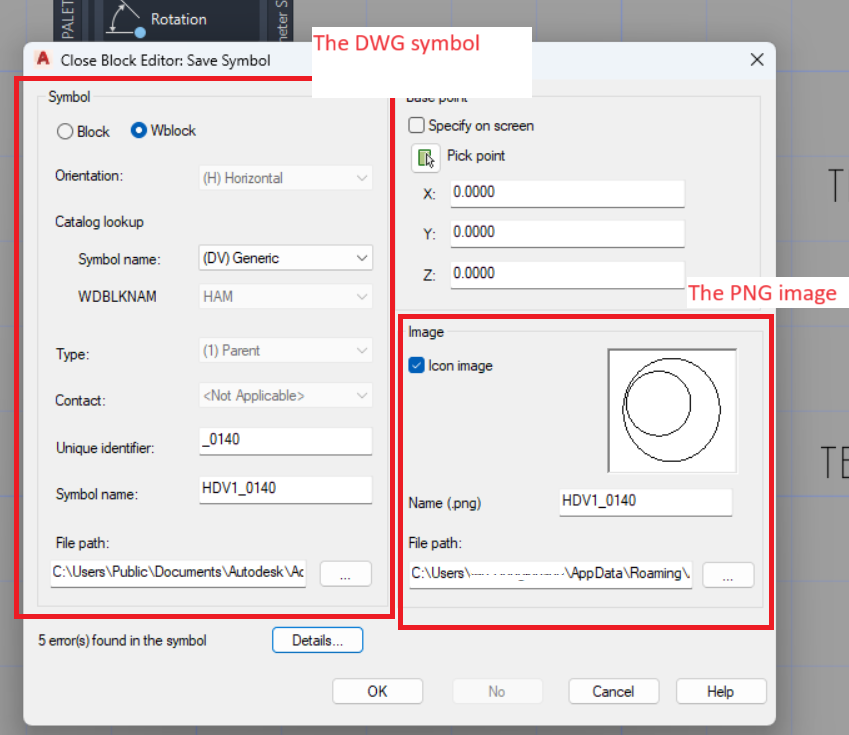The image size is (849, 735).
Task: Click the Help button
Action: point(721,691)
